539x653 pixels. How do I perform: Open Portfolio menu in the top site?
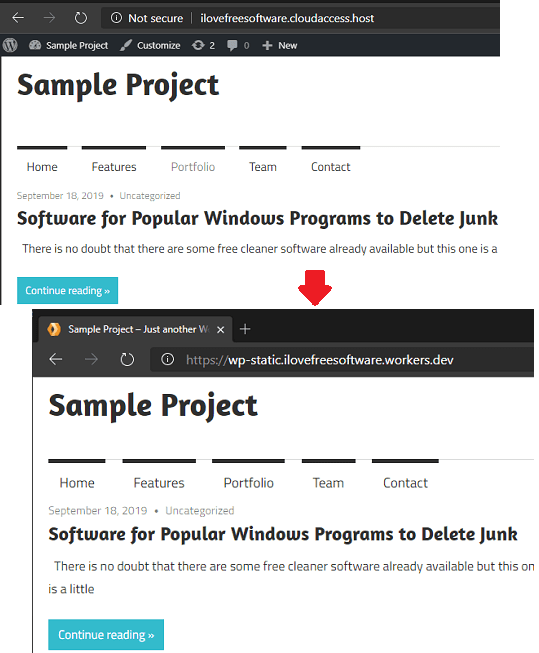[x=193, y=167]
